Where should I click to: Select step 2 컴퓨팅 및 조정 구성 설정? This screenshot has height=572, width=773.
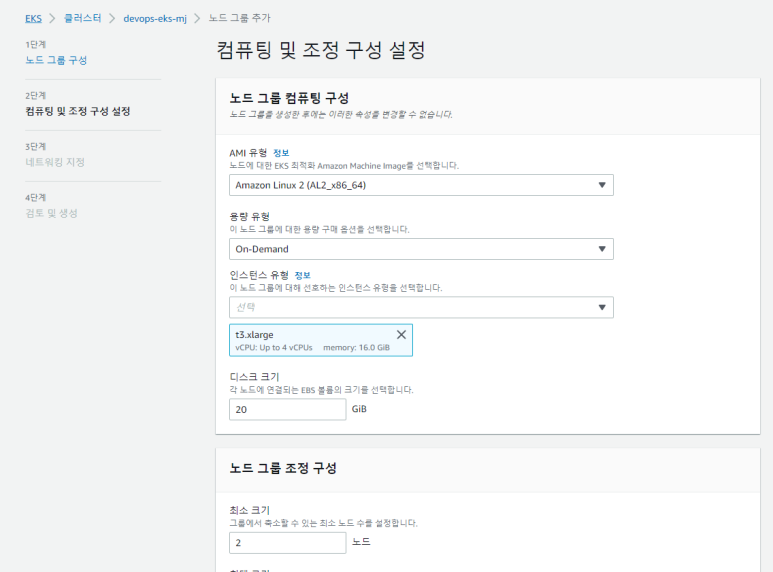pos(78,111)
